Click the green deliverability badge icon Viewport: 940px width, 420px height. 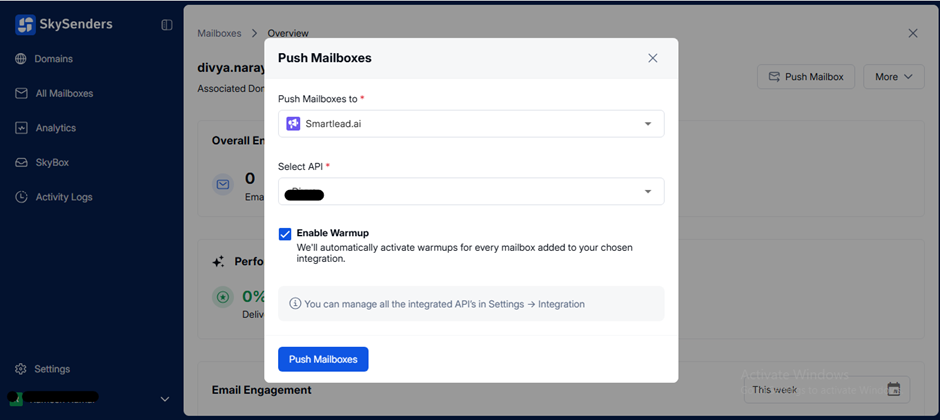coord(223,297)
